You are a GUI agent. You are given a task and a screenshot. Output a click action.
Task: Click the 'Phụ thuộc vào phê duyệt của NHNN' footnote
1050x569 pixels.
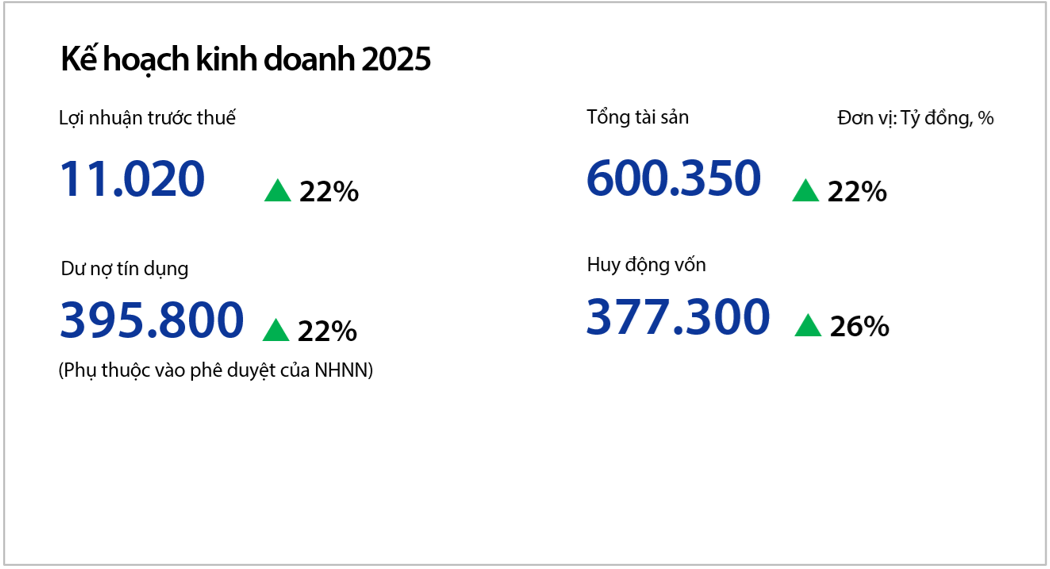click(x=216, y=371)
